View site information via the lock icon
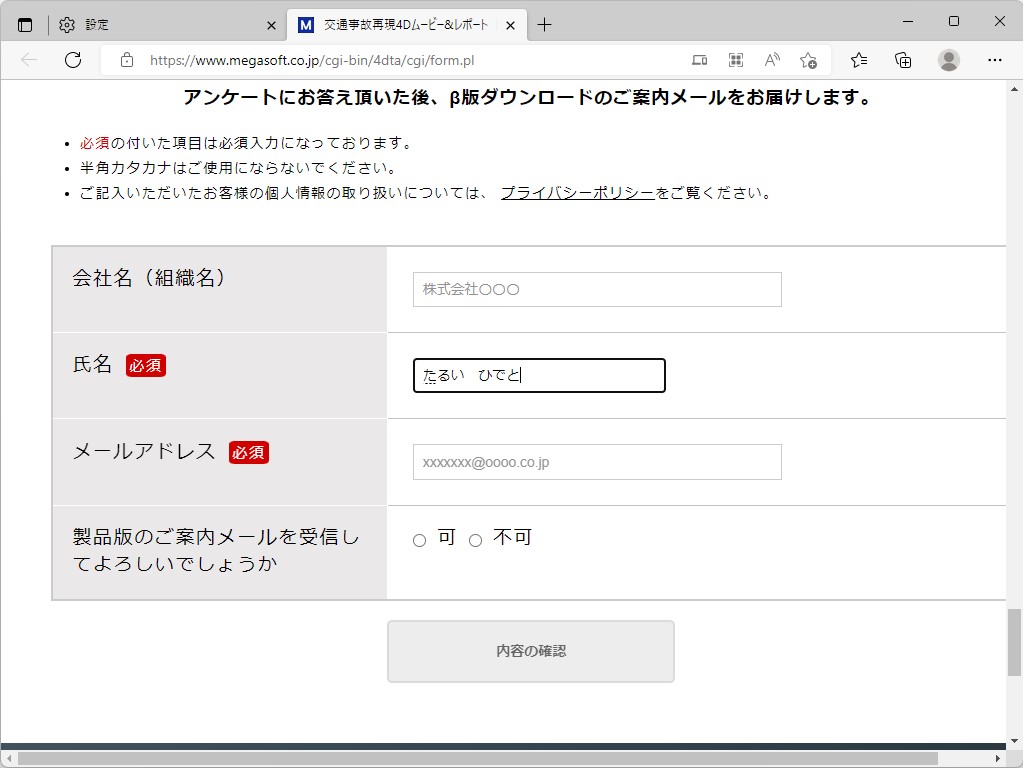The width and height of the screenshot is (1023, 768). point(125,59)
